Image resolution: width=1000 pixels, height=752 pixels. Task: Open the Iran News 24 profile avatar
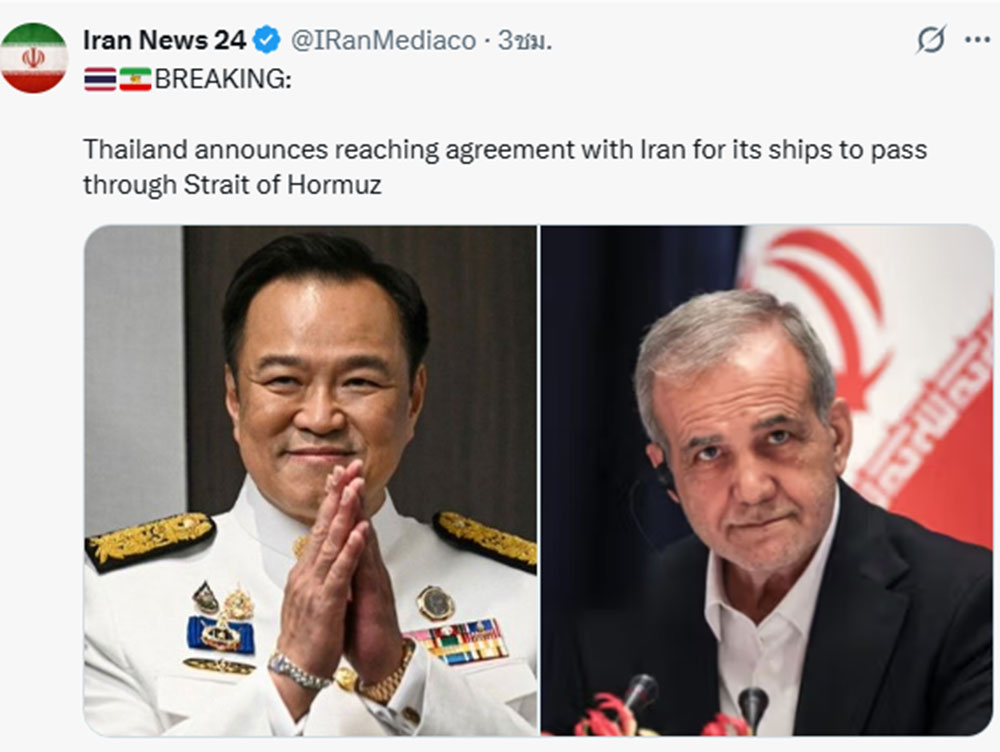pos(33,58)
